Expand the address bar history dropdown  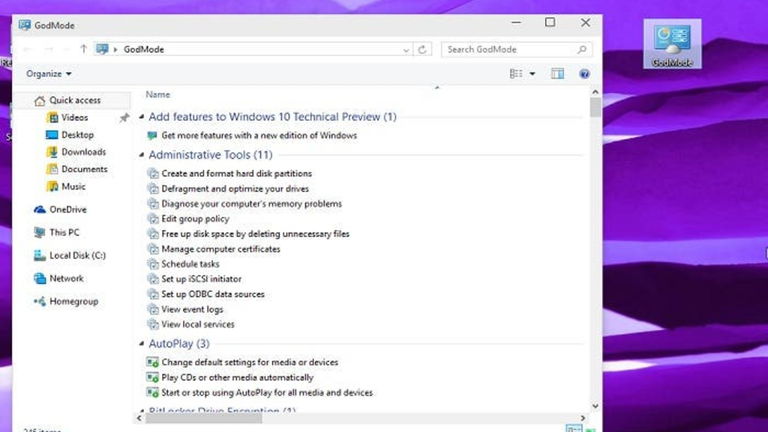point(406,49)
